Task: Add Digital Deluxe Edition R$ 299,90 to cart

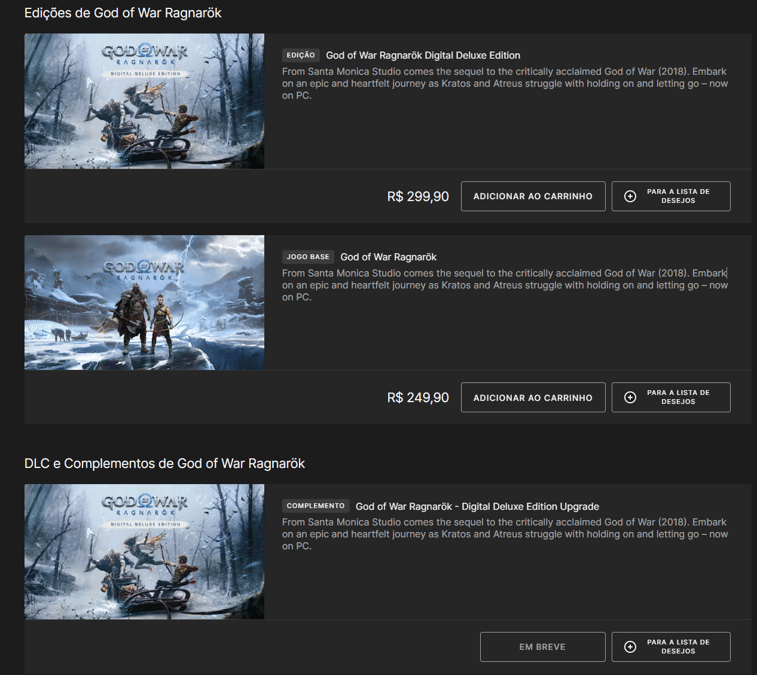Action: pos(533,196)
